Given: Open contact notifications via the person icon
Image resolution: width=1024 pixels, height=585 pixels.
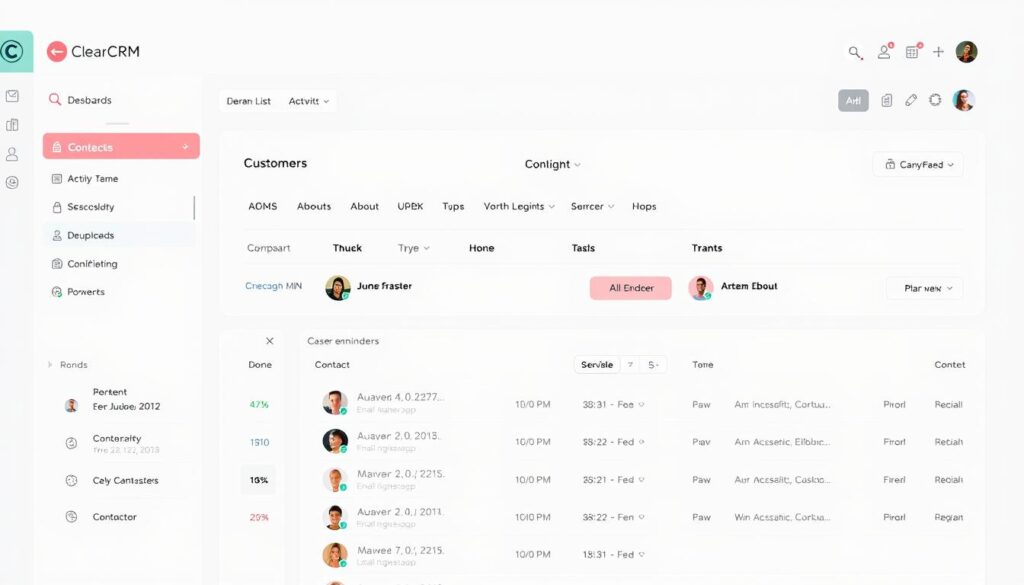Looking at the screenshot, I should (884, 51).
